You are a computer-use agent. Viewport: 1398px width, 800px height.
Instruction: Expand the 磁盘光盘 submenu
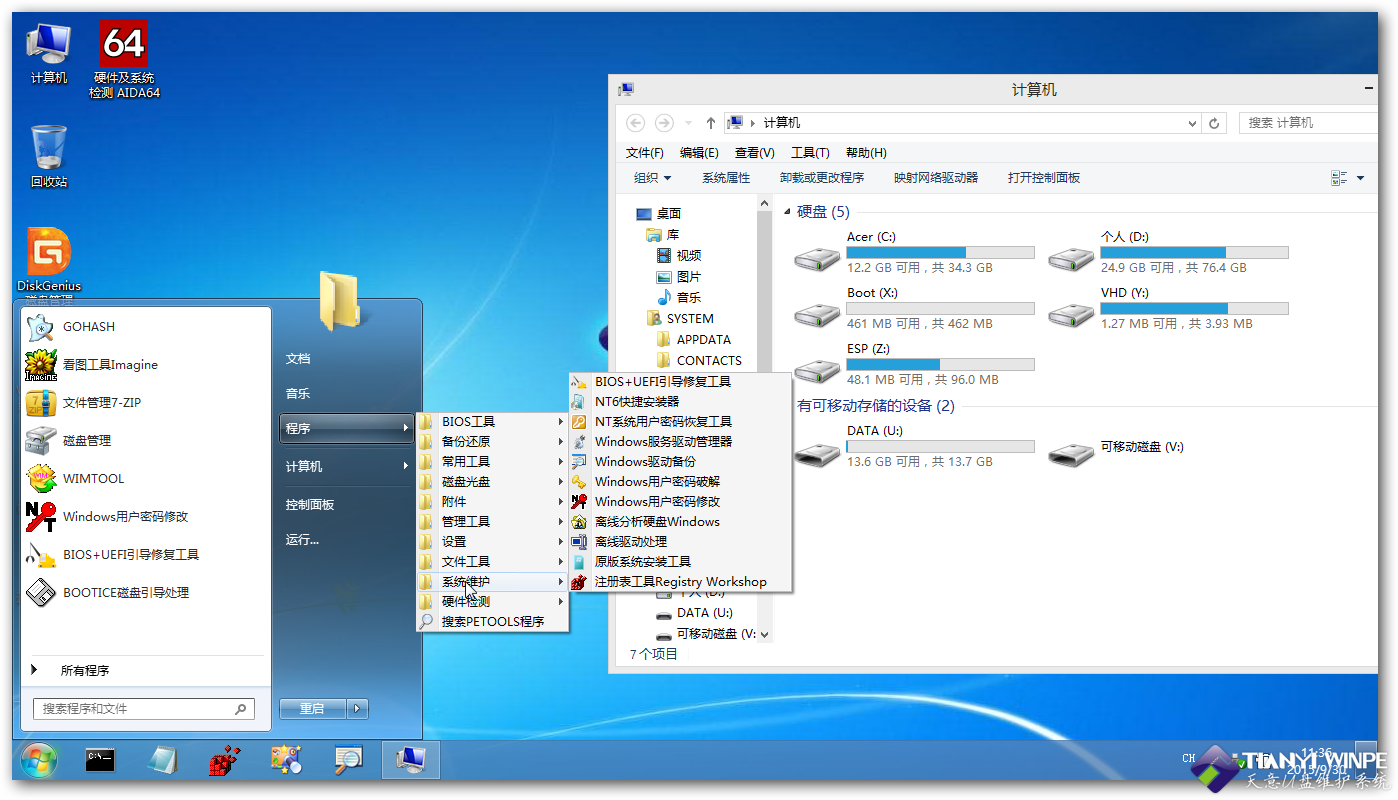click(492, 481)
